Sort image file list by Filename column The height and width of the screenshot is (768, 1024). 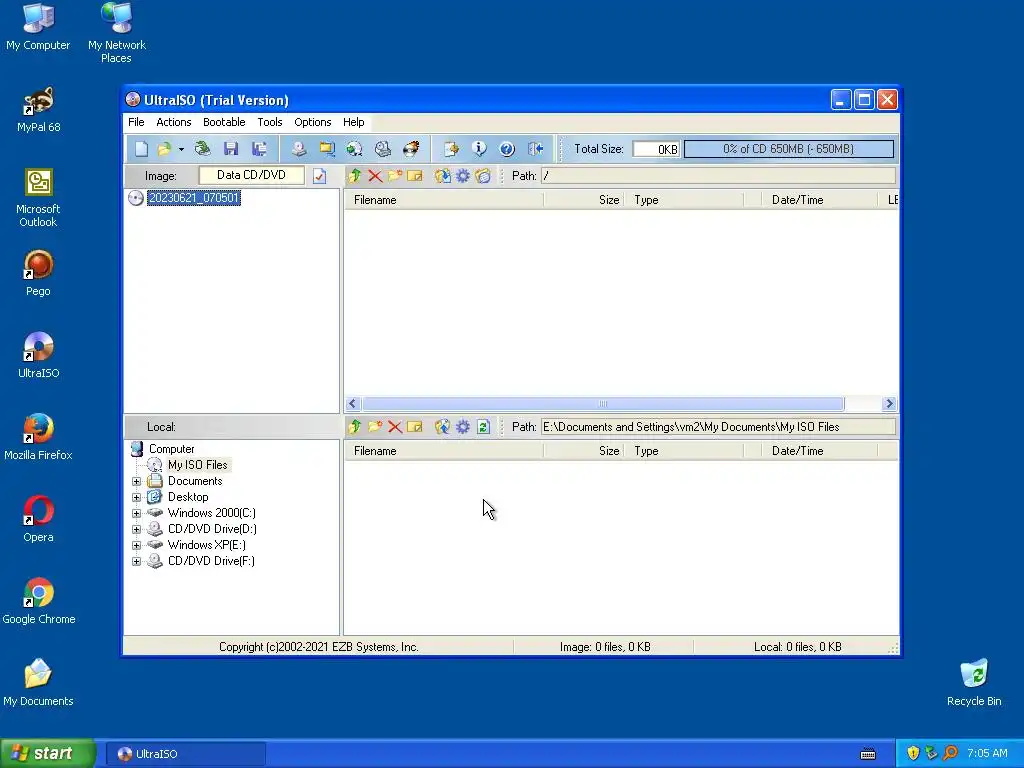(444, 200)
